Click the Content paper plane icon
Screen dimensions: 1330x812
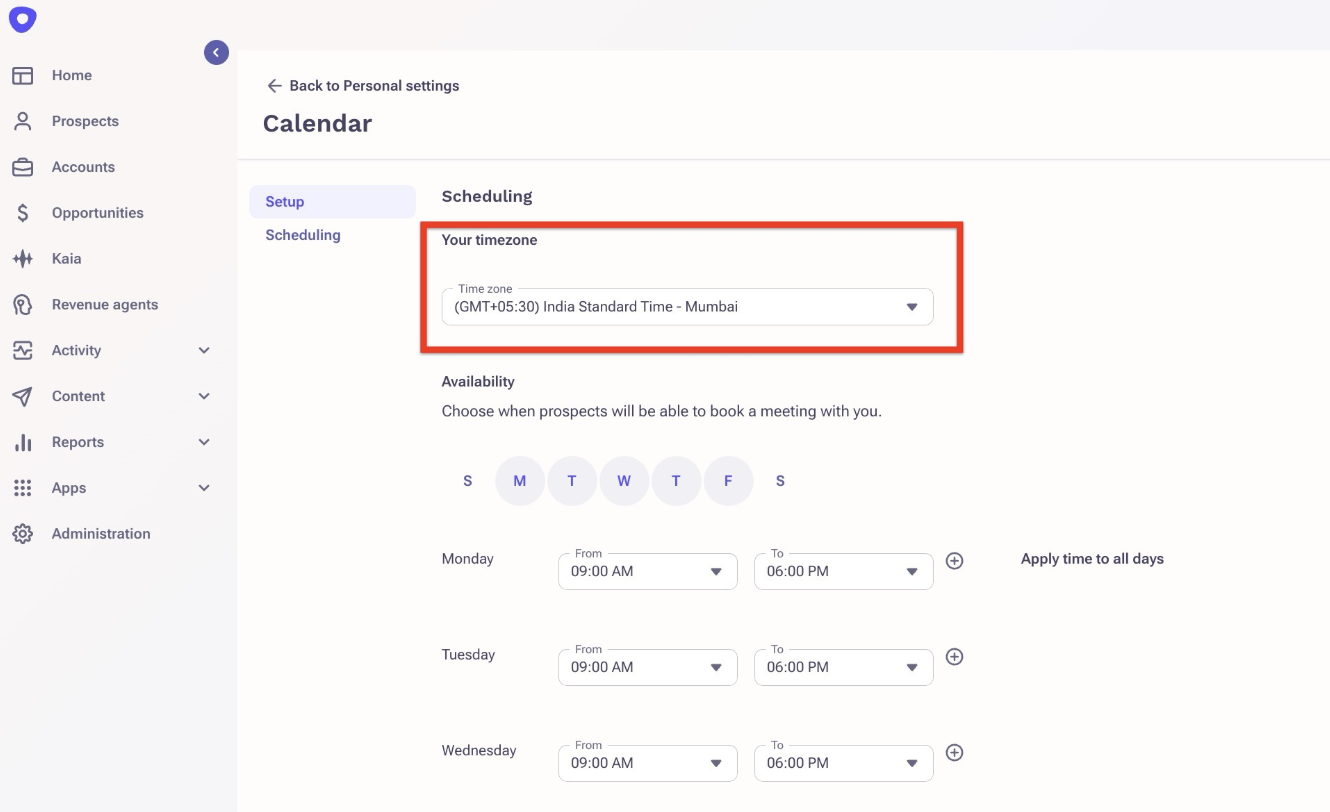22,396
